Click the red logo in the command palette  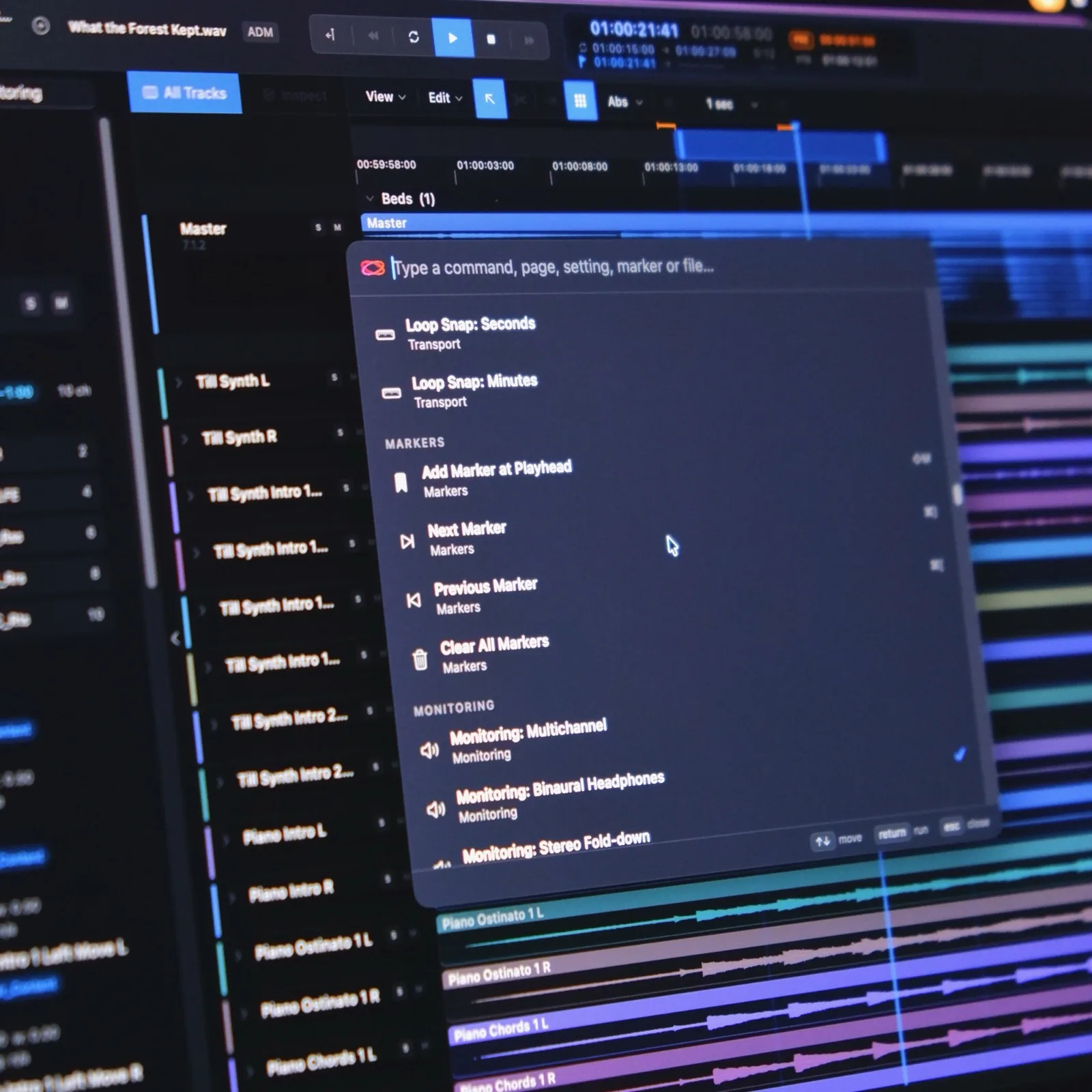coord(373,268)
